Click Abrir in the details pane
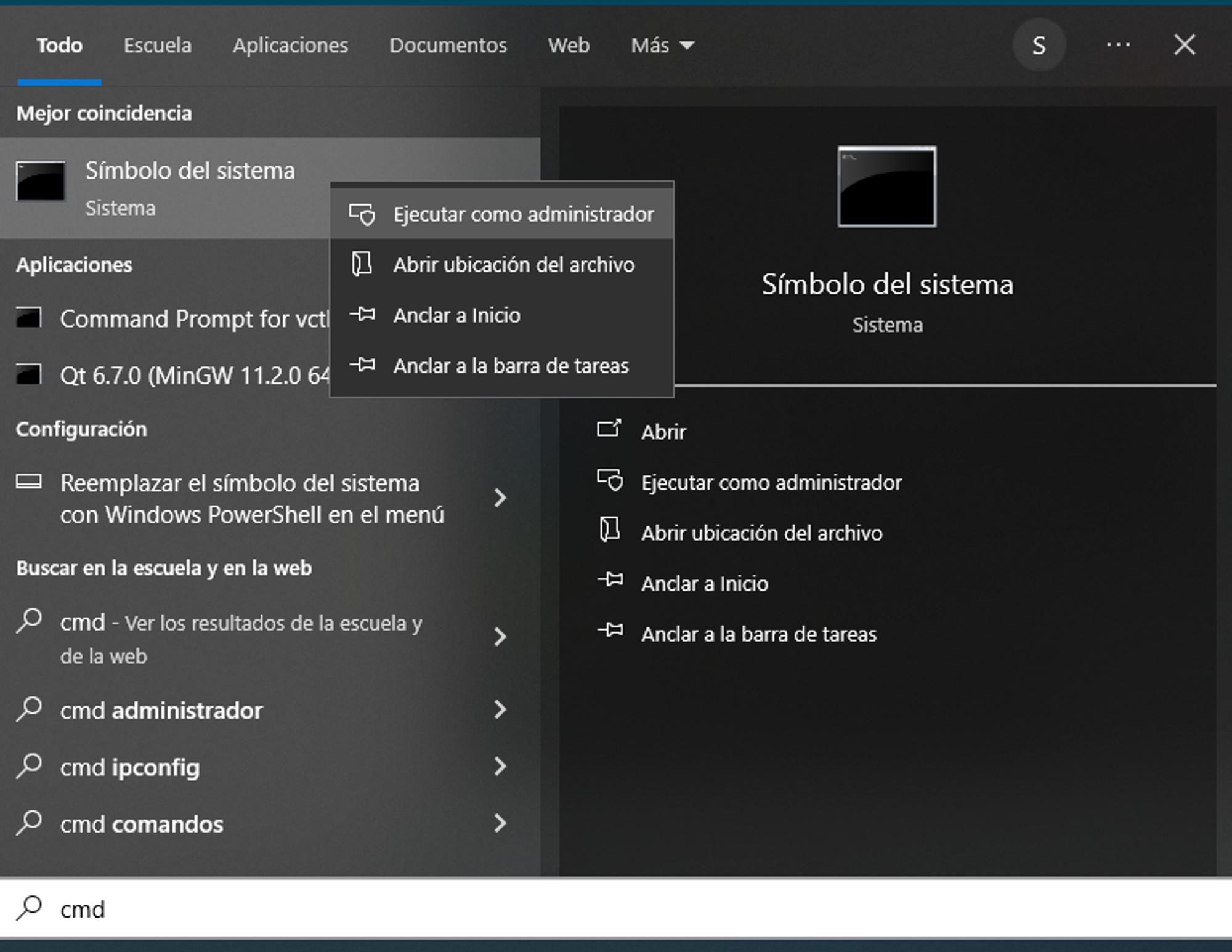 coord(663,432)
